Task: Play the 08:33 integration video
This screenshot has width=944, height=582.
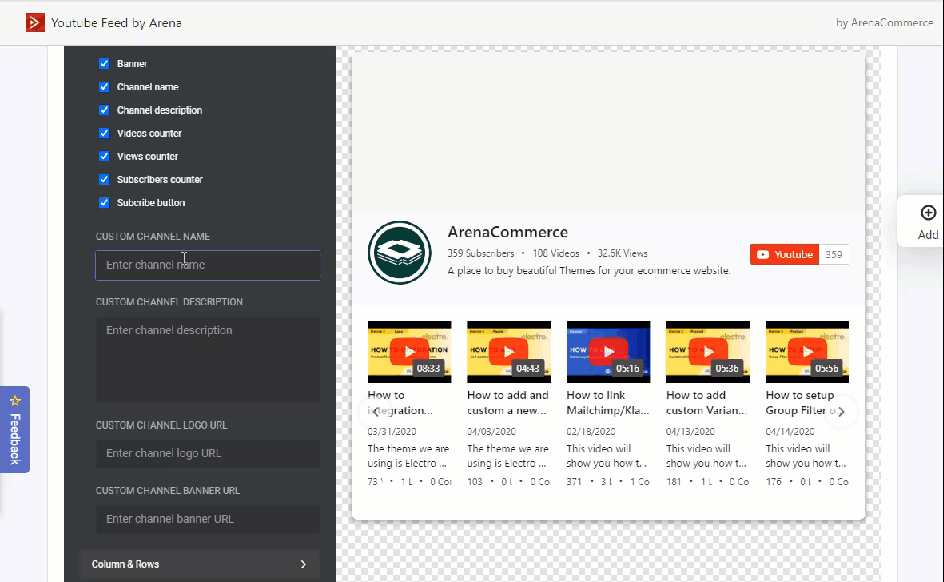Action: 409,352
